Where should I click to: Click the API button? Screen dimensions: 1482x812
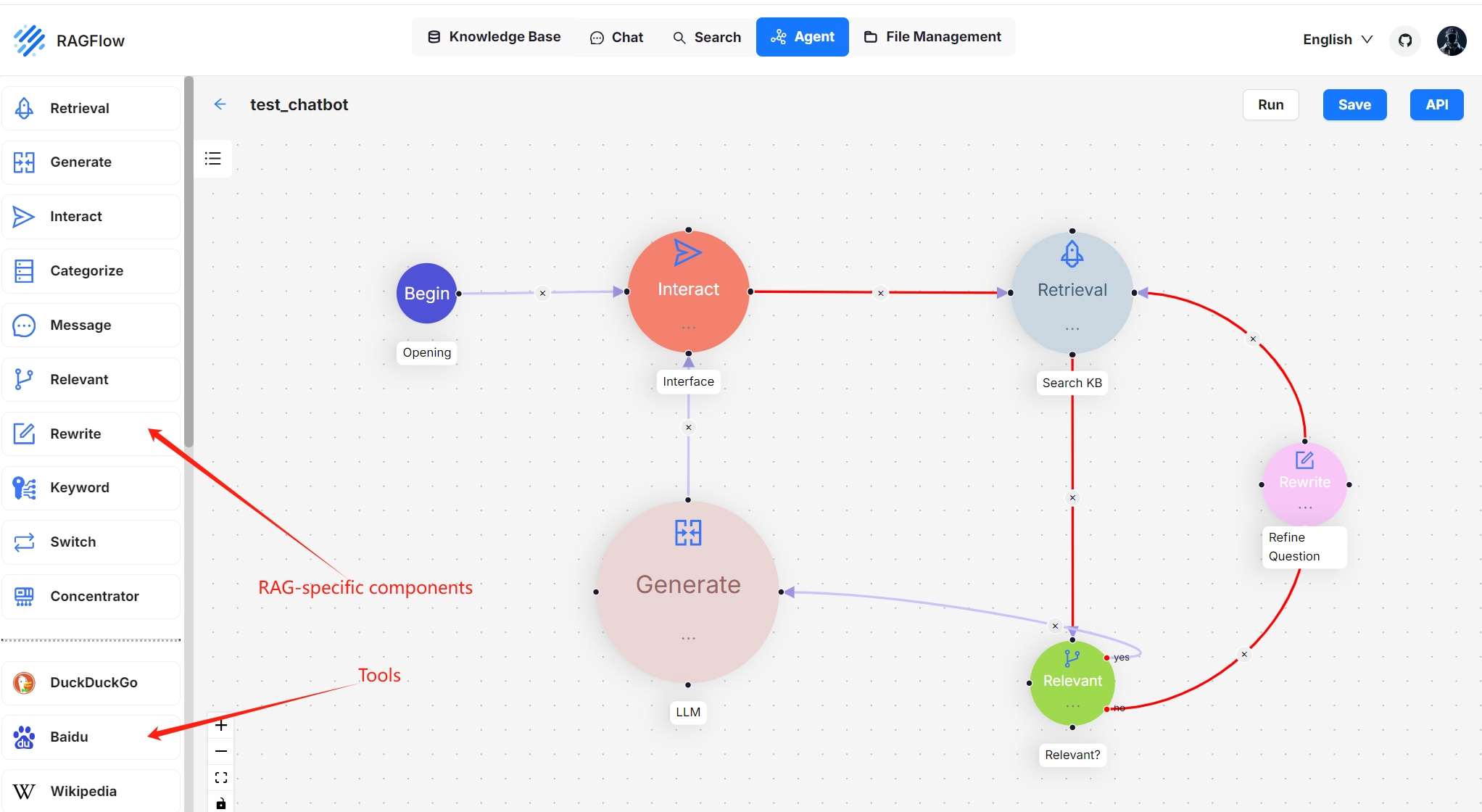click(1437, 105)
